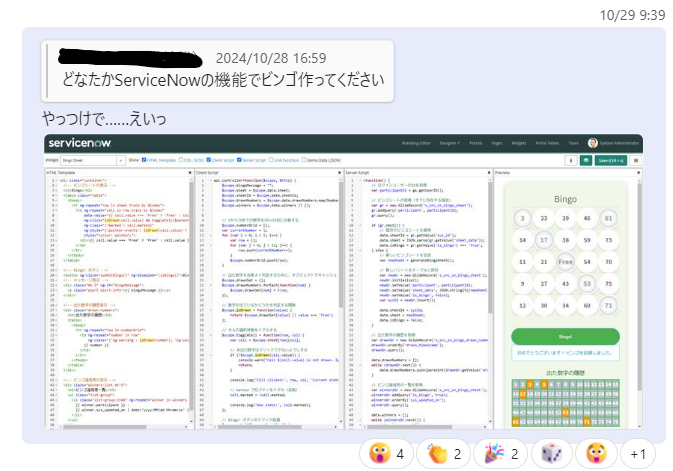673x471 pixels.
Task: Add a clapping hands reaction
Action: click(444, 453)
